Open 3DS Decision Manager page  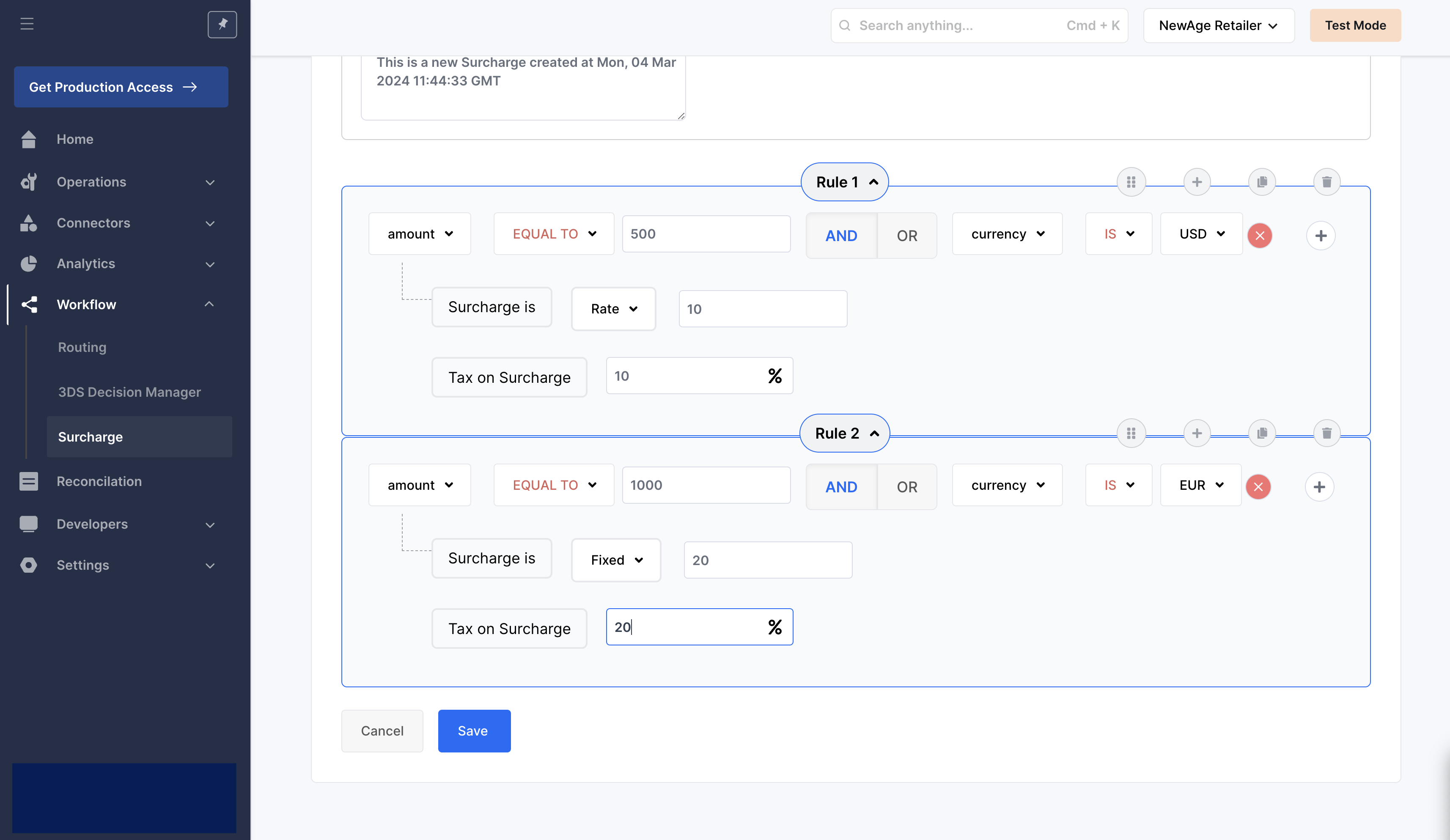click(129, 392)
